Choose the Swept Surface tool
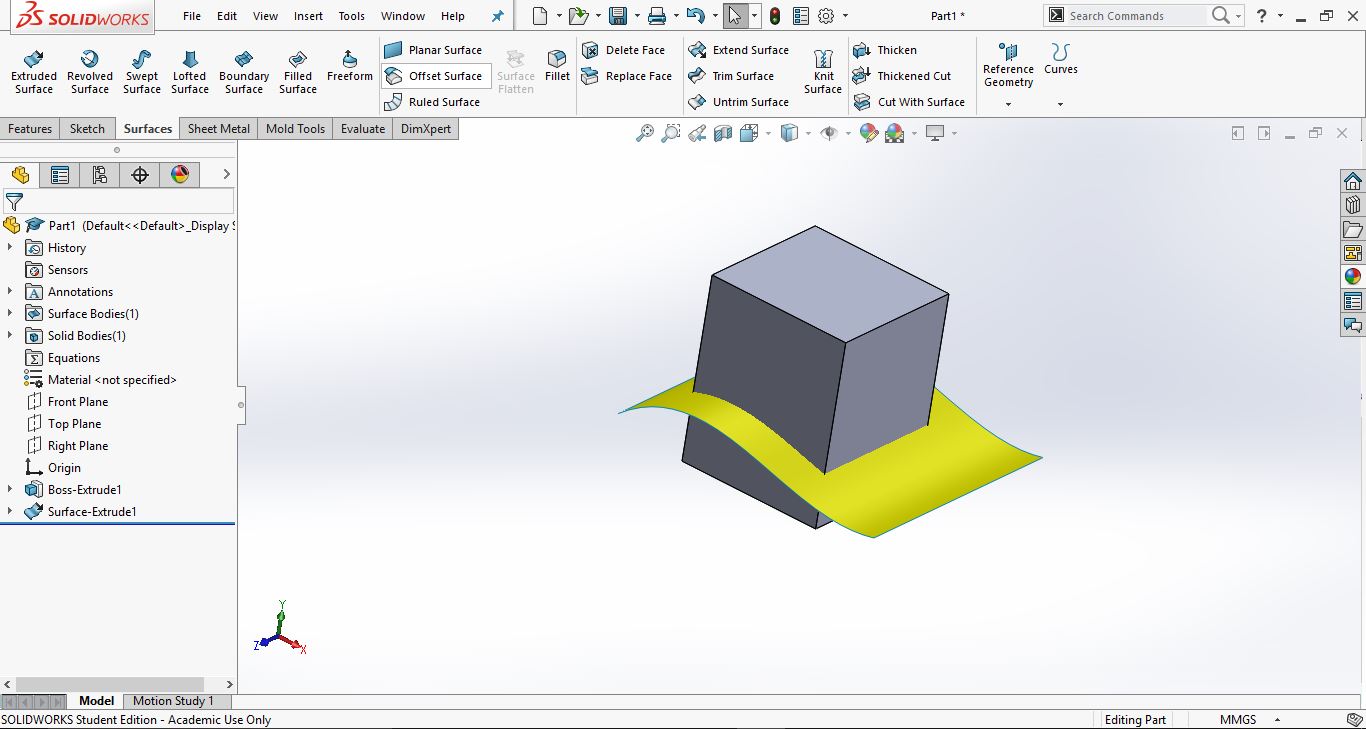1366x729 pixels. tap(142, 72)
